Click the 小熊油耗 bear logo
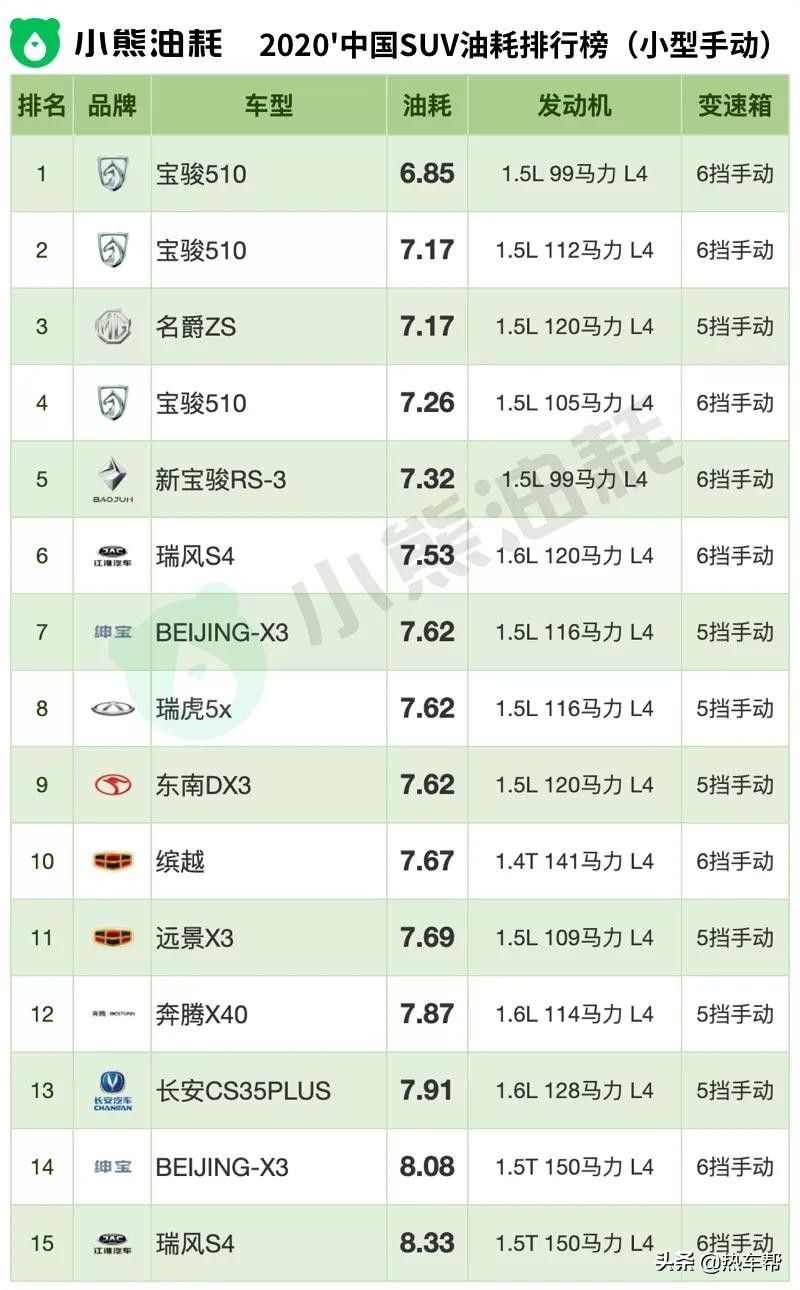 pyautogui.click(x=35, y=41)
